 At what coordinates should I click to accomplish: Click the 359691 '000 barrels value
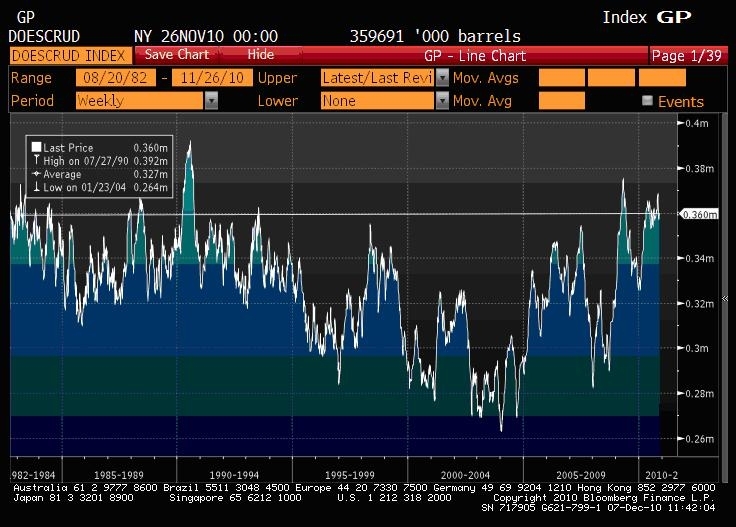pos(435,36)
